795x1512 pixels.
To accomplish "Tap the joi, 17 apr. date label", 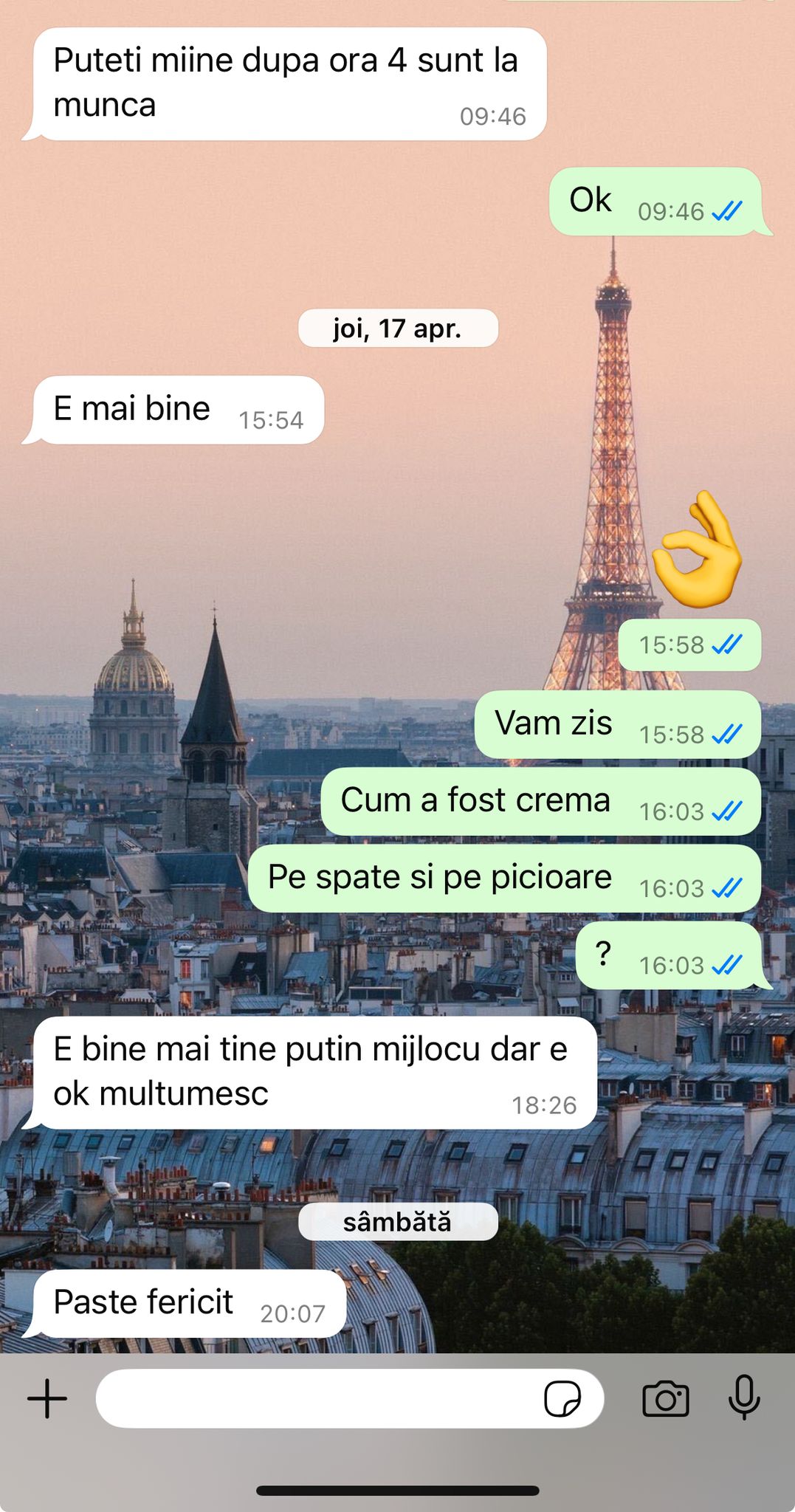I will [398, 328].
